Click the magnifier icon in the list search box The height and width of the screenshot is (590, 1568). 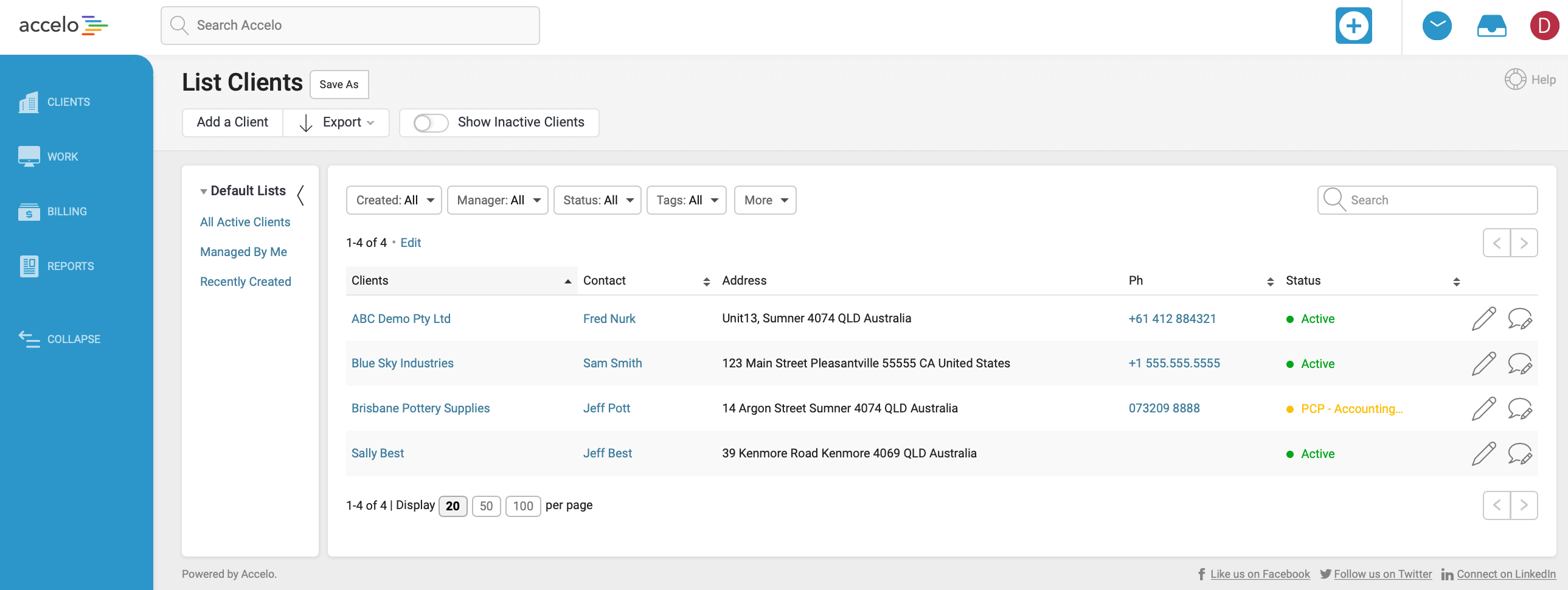tap(1334, 199)
